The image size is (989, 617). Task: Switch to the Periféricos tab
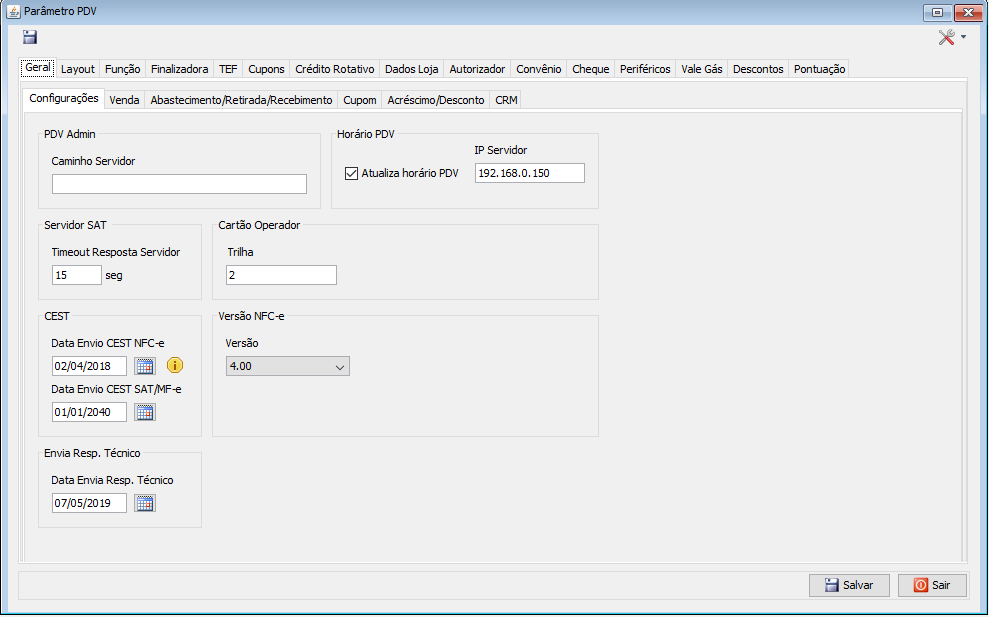645,69
